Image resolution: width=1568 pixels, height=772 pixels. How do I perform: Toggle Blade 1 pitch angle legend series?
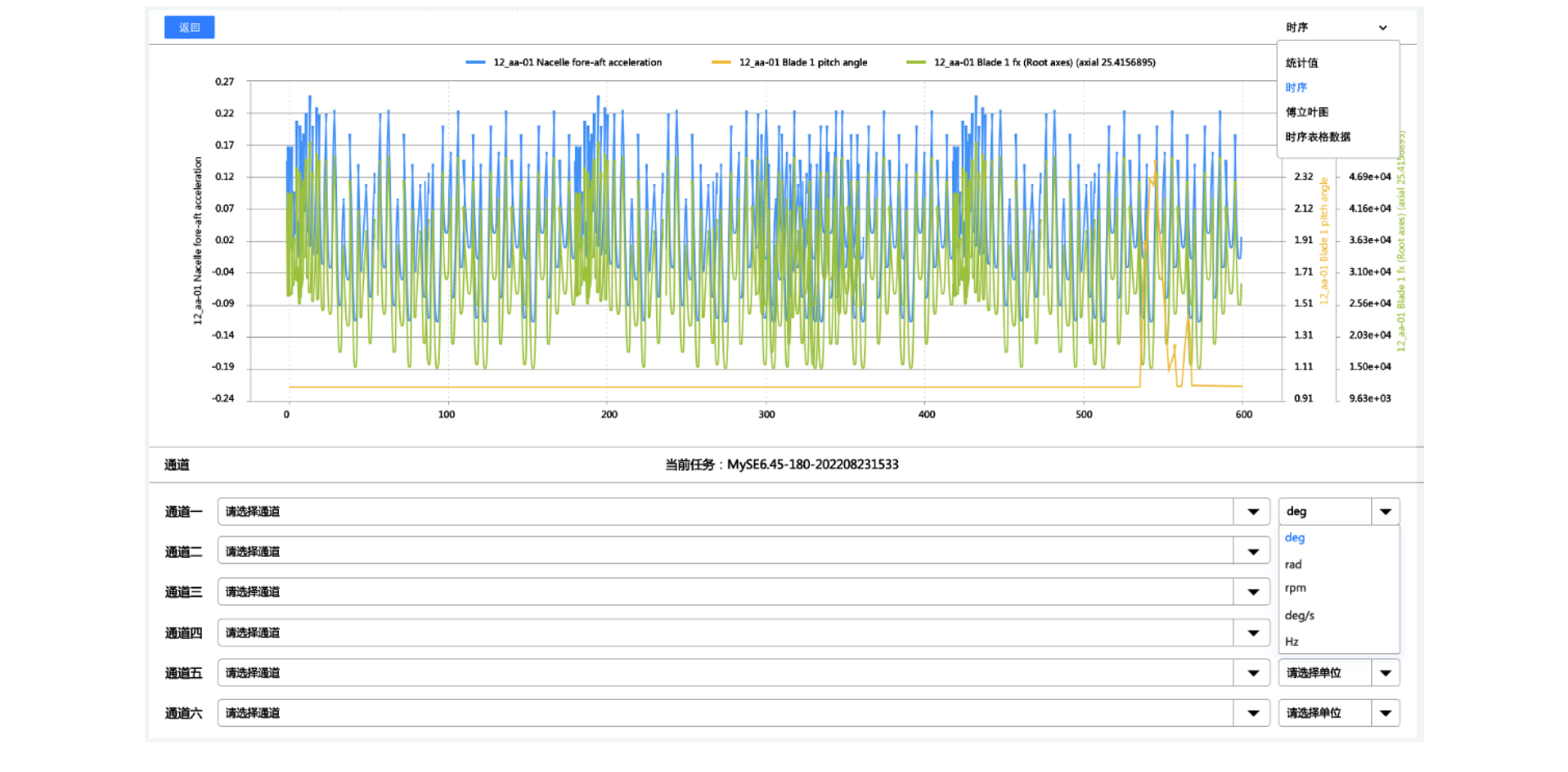pyautogui.click(x=789, y=62)
